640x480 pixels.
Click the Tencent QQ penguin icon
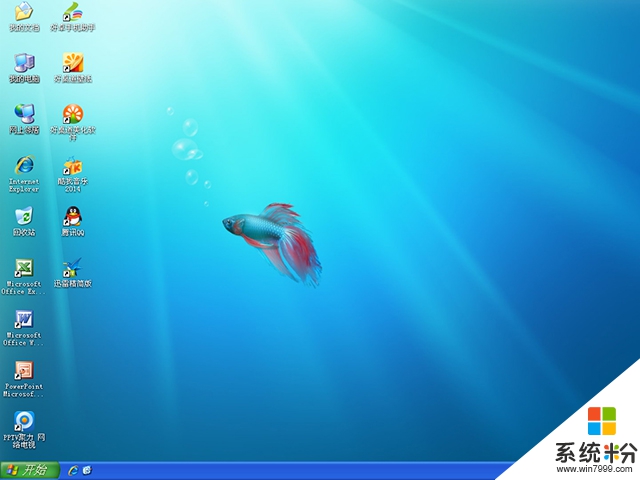73,216
